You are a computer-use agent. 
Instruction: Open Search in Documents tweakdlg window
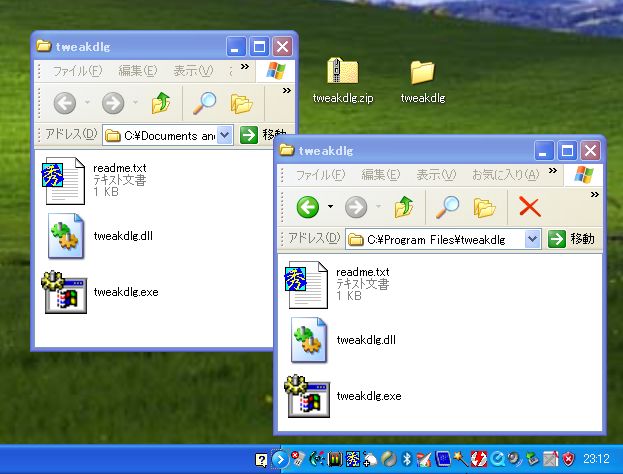pyautogui.click(x=204, y=103)
